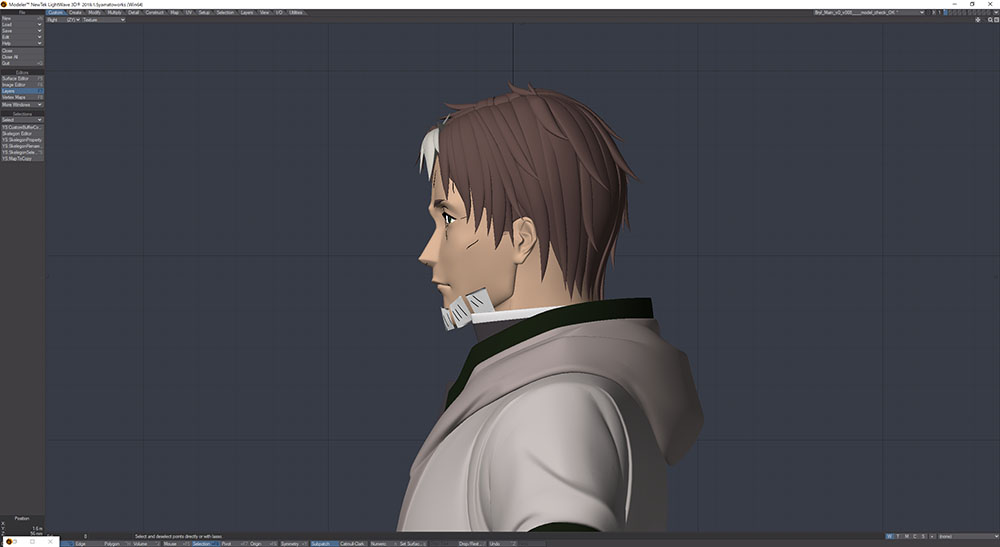
Task: Click the Skelegon Editor plugin button
Action: 22,134
